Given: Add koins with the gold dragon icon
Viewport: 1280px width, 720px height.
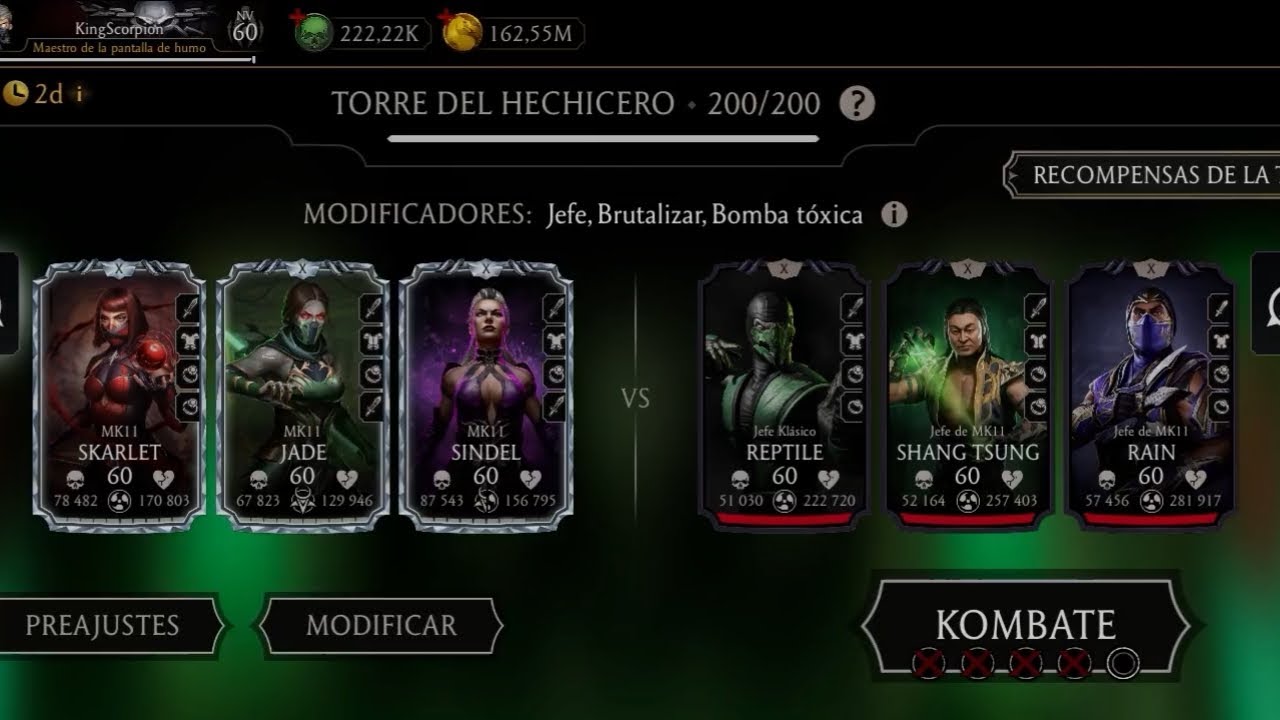Looking at the screenshot, I should coord(461,33).
